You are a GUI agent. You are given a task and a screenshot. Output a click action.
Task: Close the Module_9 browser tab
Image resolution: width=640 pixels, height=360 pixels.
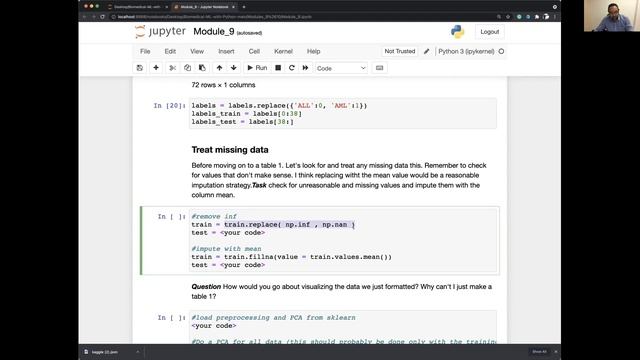(233, 7)
